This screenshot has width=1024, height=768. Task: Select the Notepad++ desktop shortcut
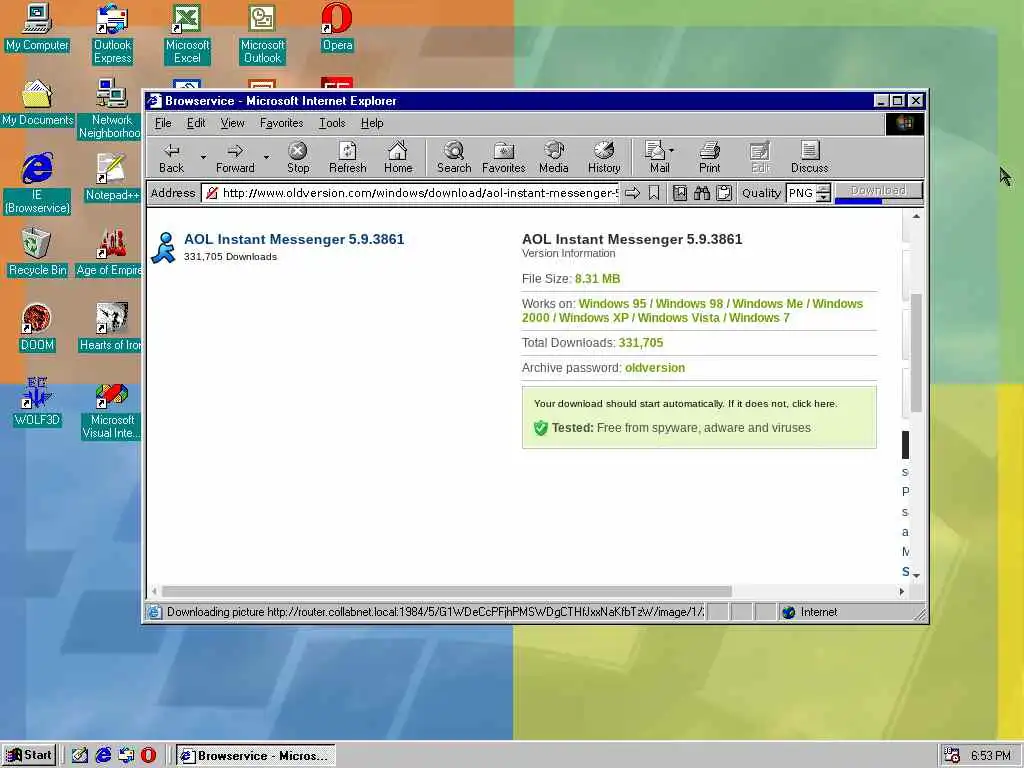[112, 177]
